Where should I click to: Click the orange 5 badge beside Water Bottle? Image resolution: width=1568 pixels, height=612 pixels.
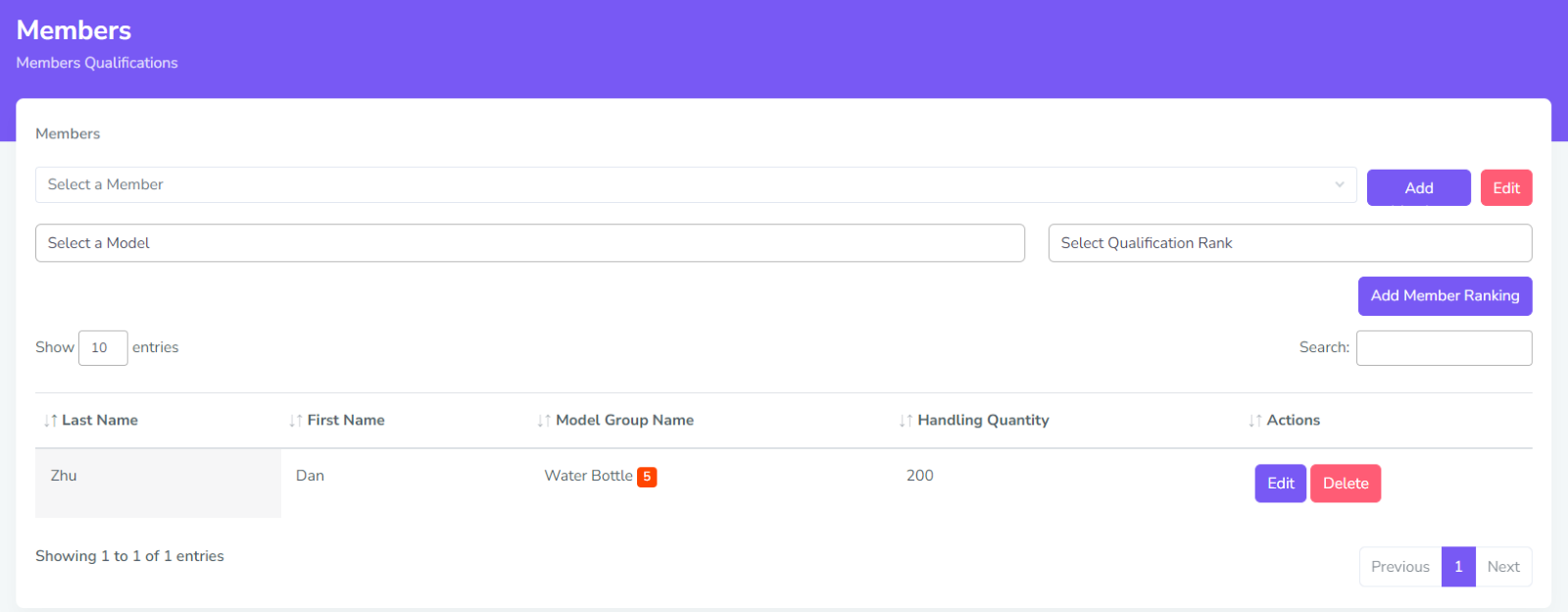coord(647,477)
